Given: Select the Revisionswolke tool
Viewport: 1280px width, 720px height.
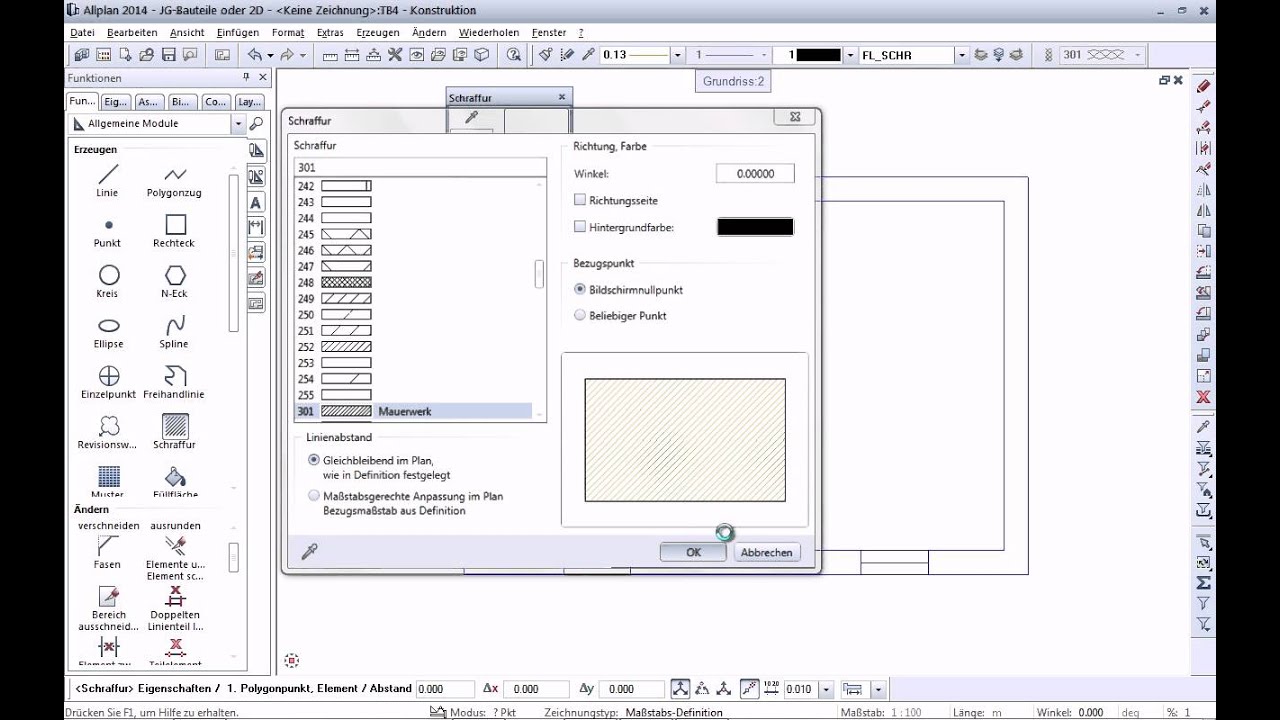Looking at the screenshot, I should coord(108,433).
